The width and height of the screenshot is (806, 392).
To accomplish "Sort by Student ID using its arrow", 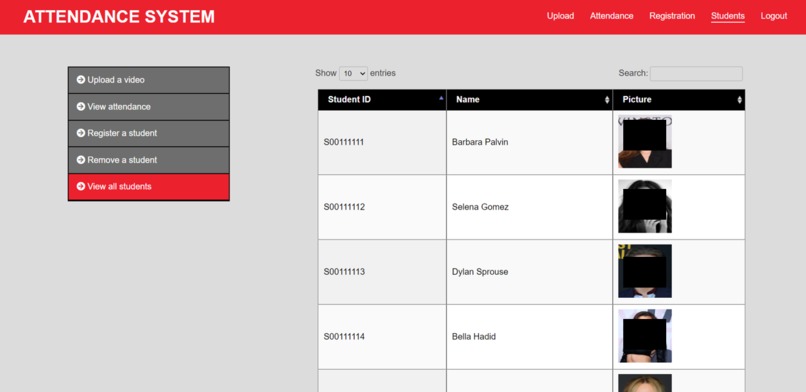I will coord(441,98).
